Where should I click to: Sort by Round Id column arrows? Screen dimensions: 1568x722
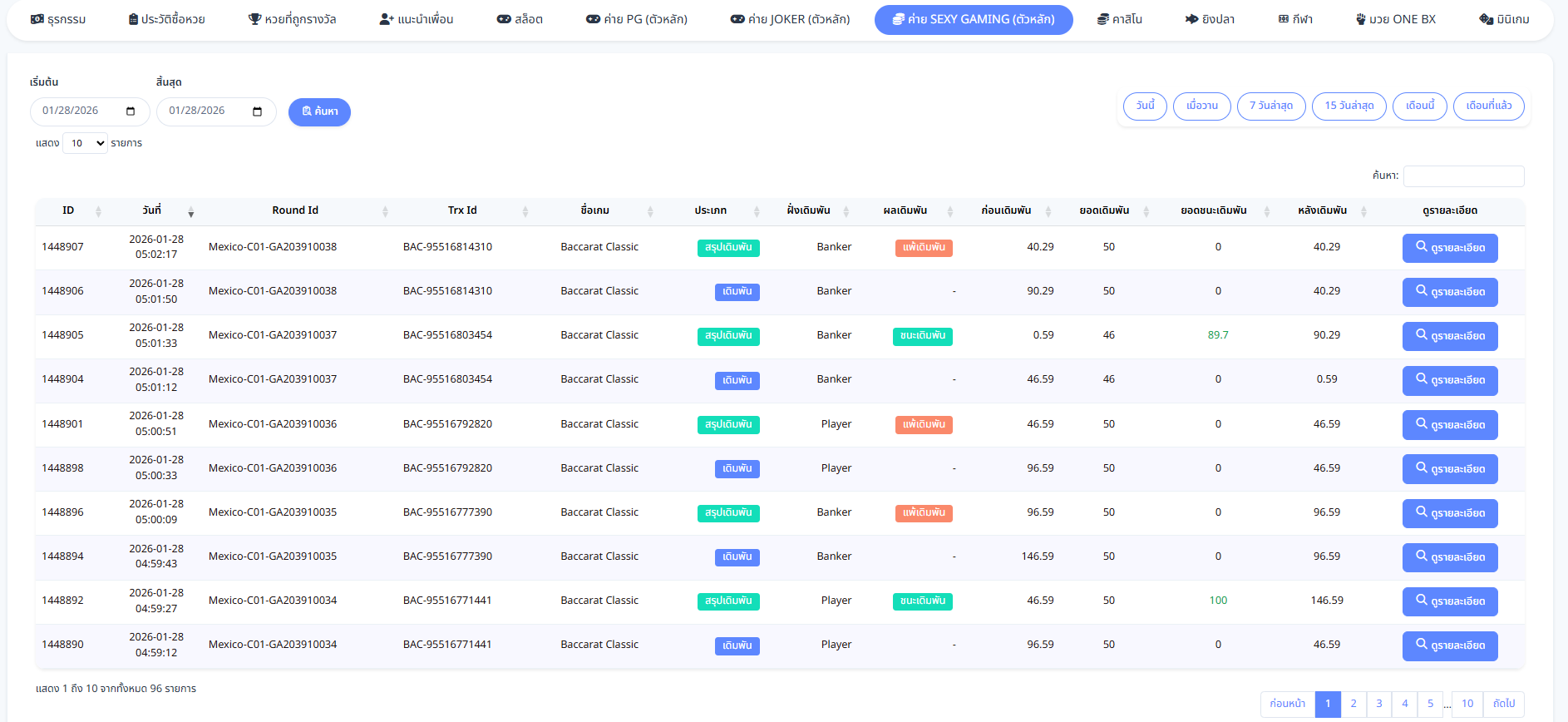(x=385, y=211)
